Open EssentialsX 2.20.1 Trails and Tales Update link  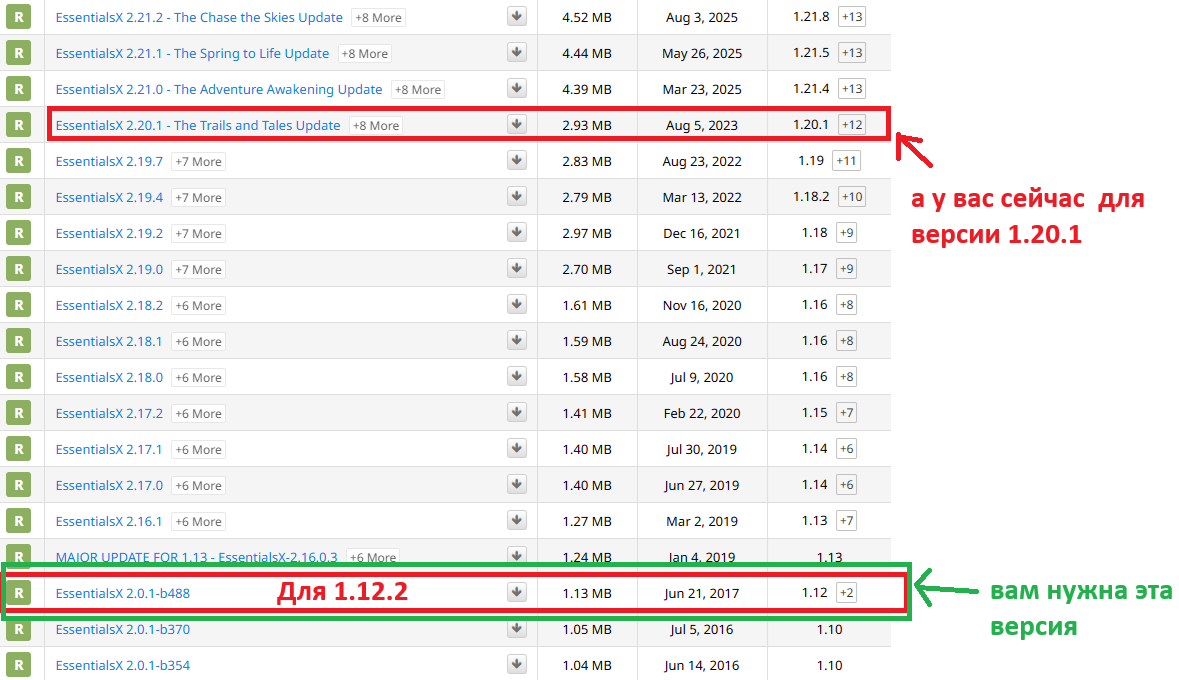(198, 125)
